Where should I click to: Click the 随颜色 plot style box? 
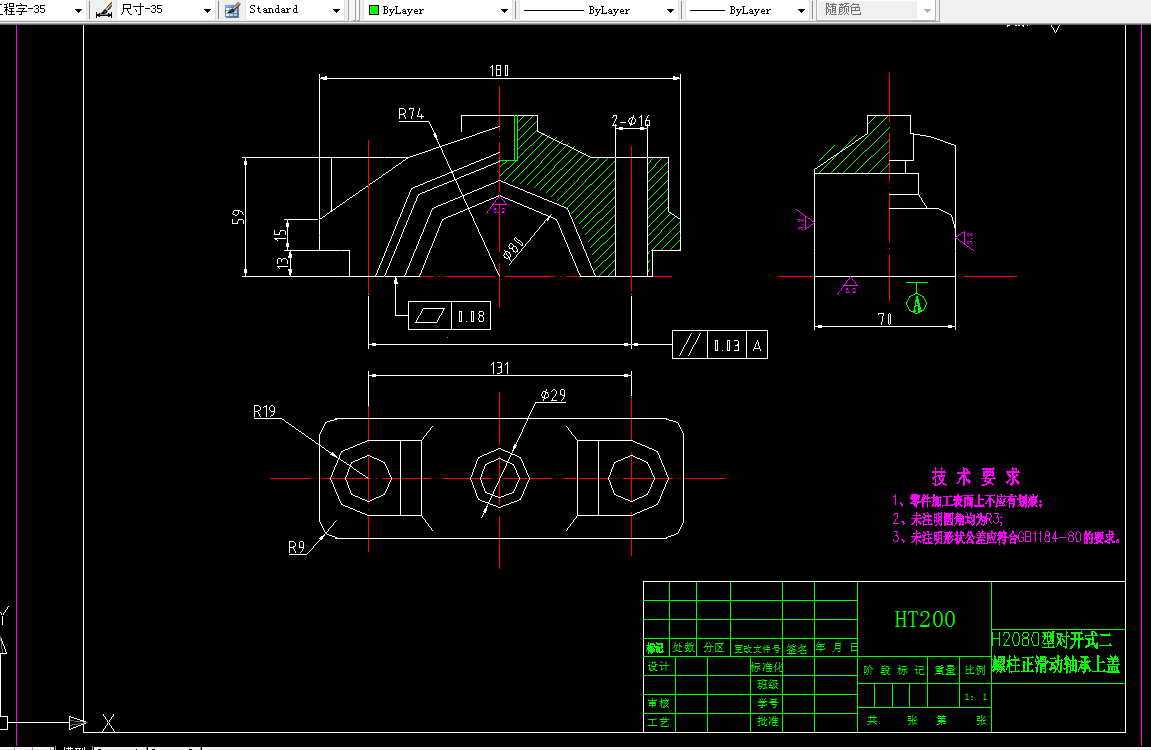point(867,10)
